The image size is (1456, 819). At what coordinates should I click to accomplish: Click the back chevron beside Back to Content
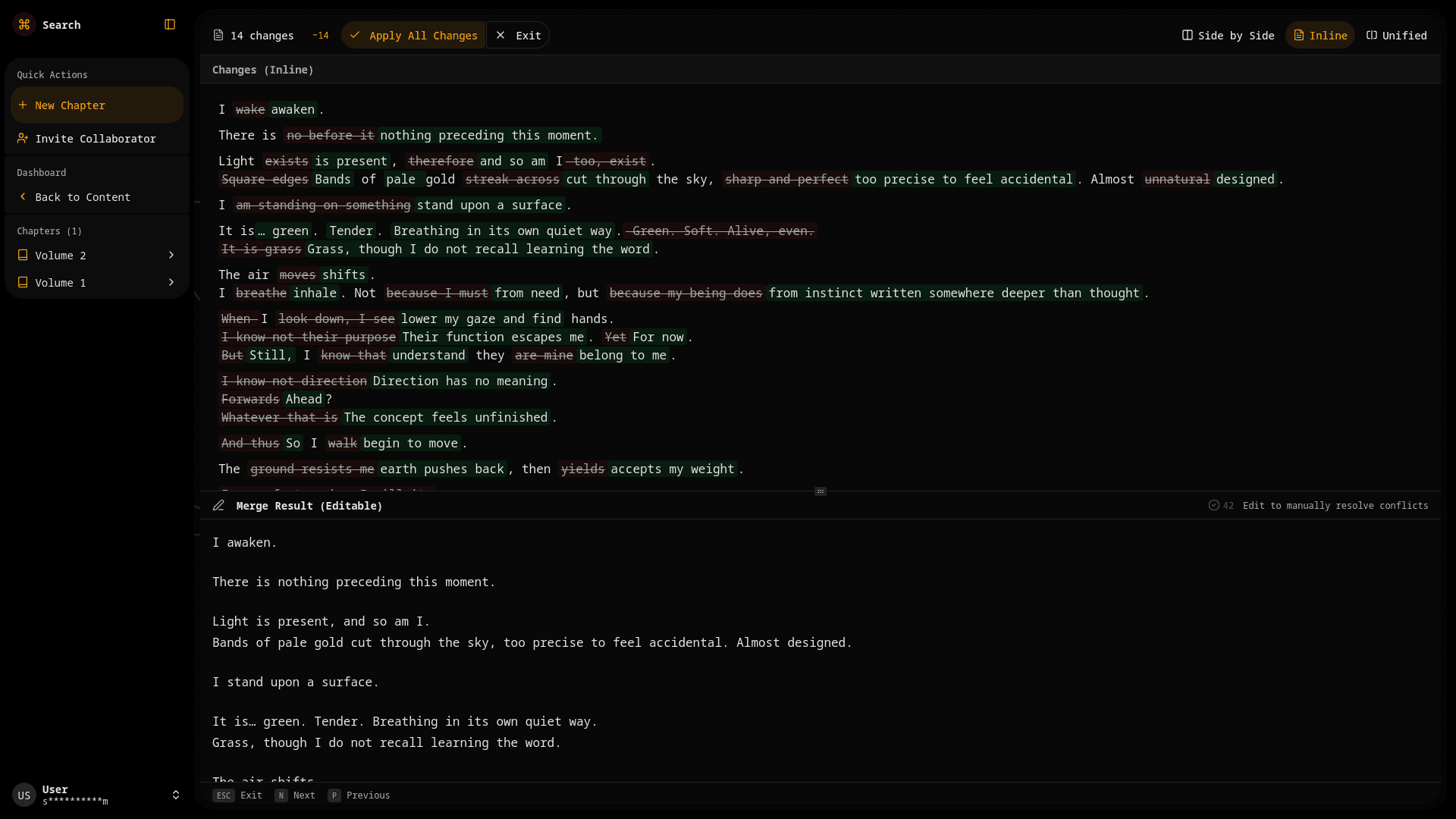pyautogui.click(x=21, y=196)
